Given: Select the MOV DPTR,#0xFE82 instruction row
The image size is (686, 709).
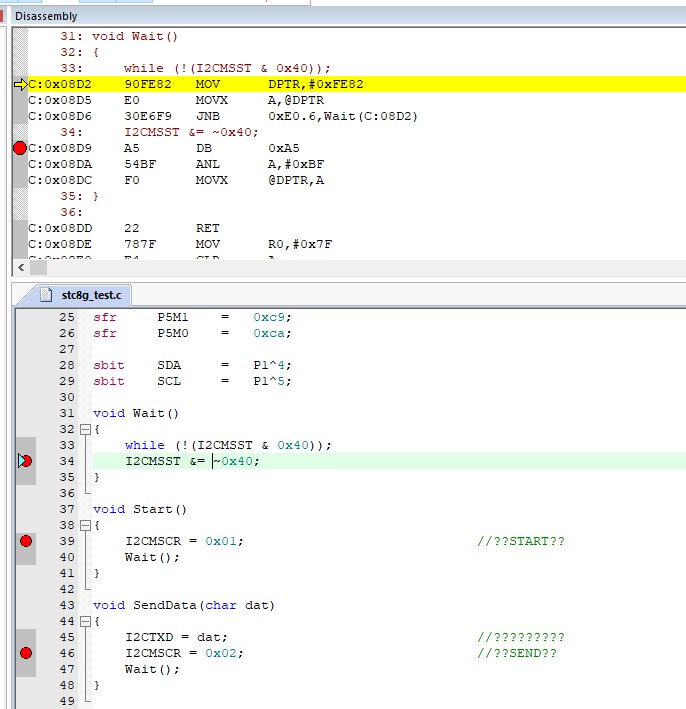Looking at the screenshot, I should [x=357, y=84].
